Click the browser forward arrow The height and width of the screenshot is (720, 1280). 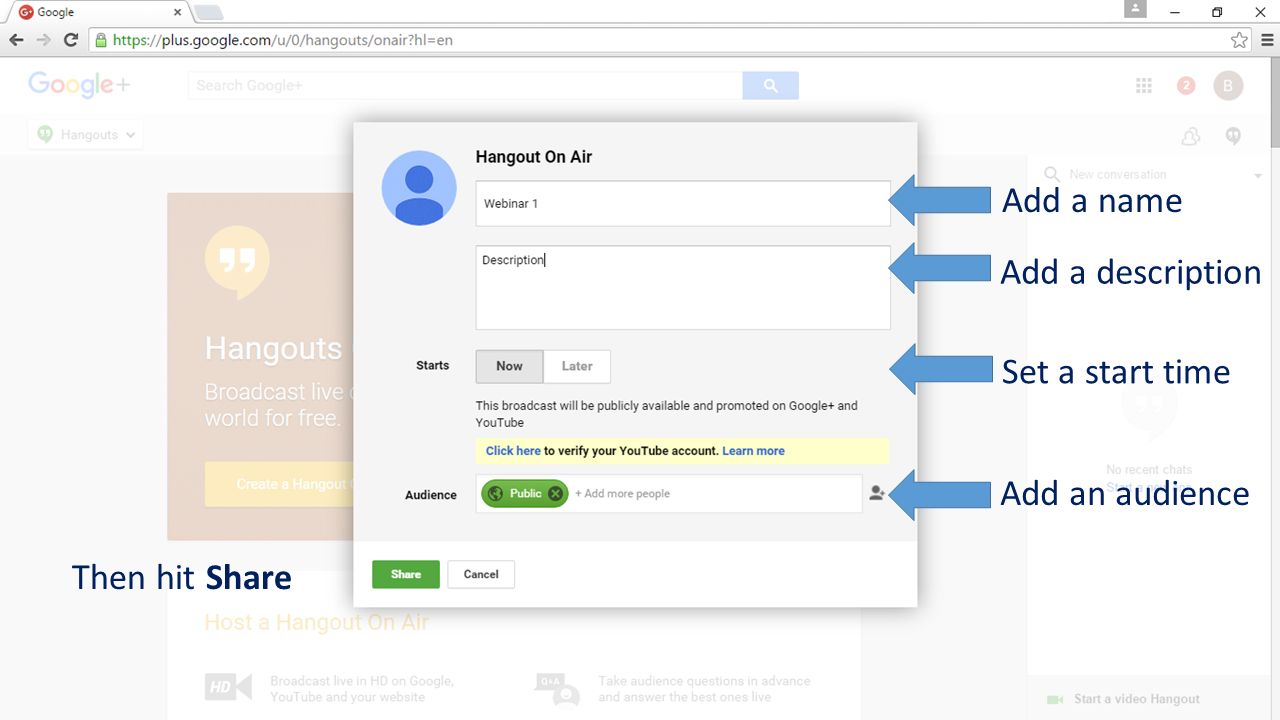[x=43, y=40]
